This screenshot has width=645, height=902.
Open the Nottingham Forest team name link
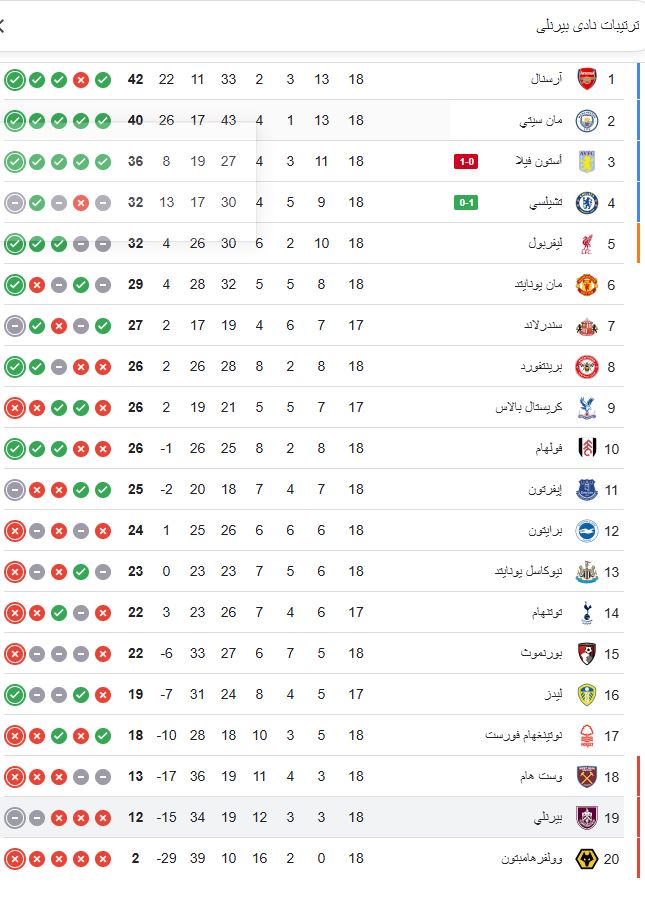point(525,735)
